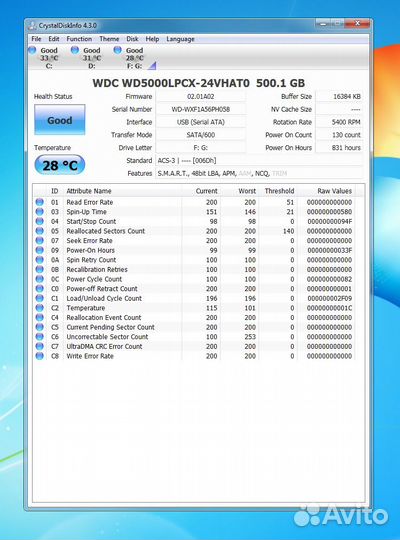Click the CrystalDiskInfo title bar icon
Image resolution: width=400 pixels, height=540 pixels.
(x=32, y=25)
